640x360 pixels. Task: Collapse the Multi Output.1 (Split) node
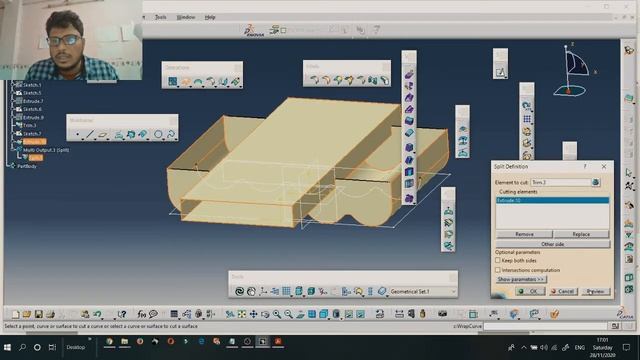click(x=13, y=150)
